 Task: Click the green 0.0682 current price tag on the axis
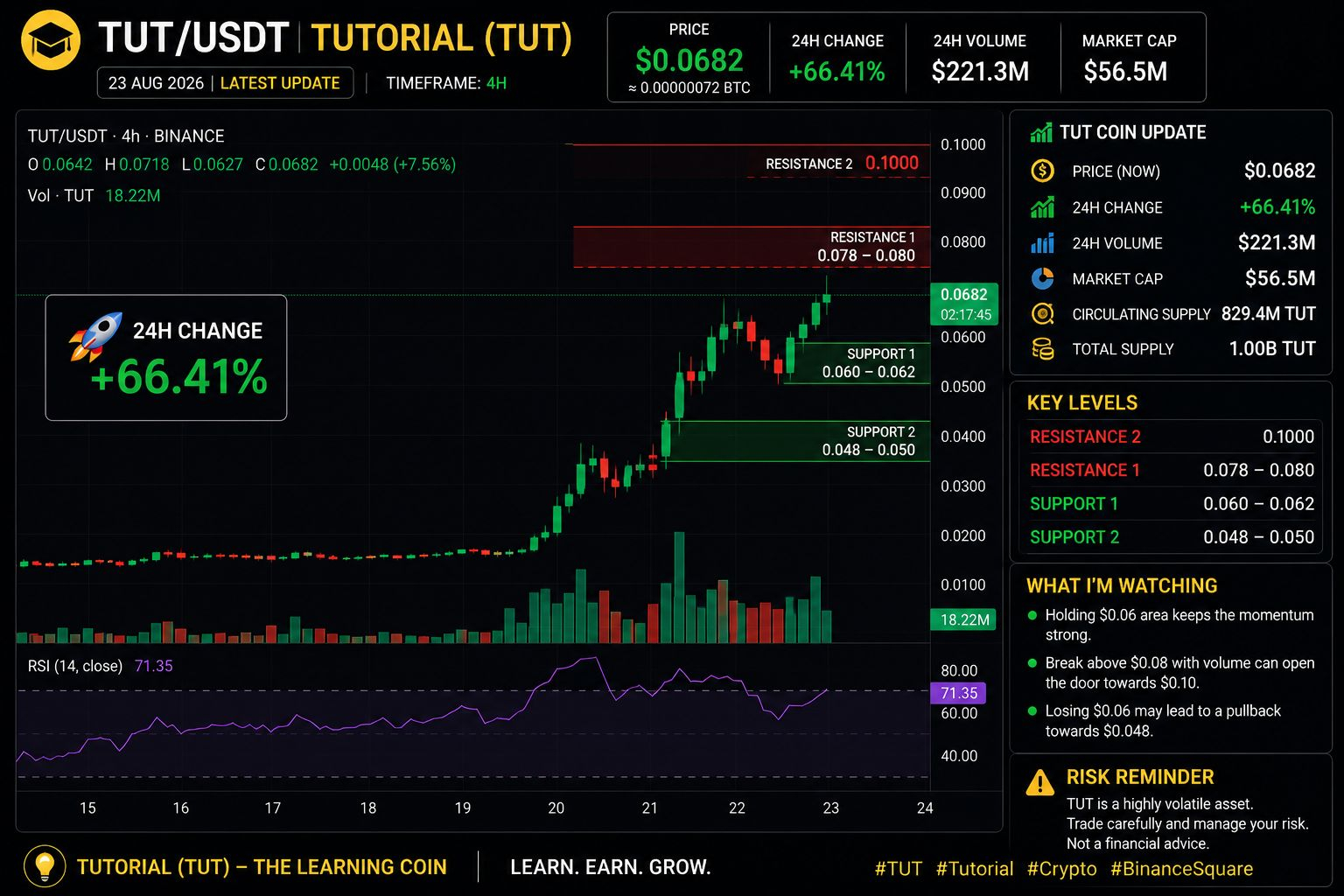[963, 304]
